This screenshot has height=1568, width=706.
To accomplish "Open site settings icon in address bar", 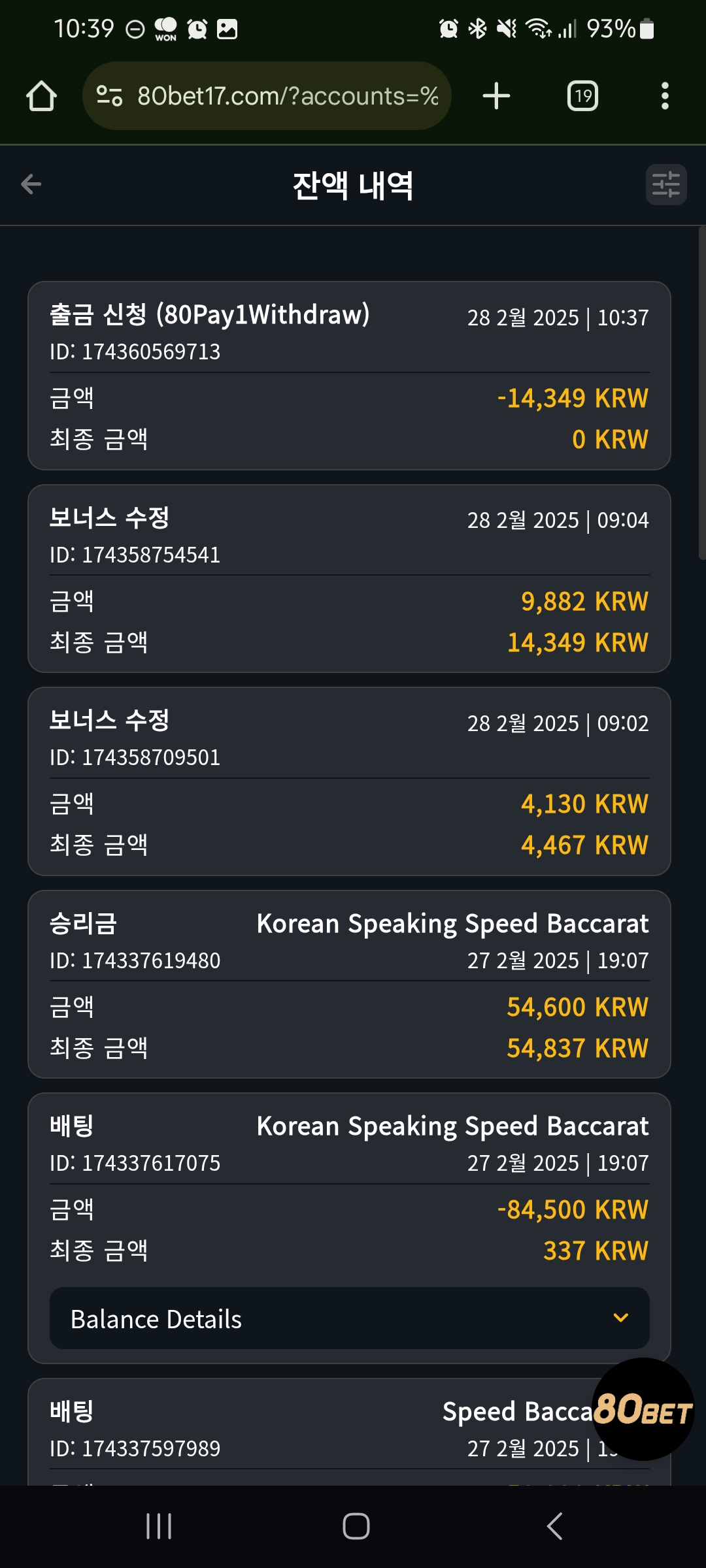I will tap(109, 96).
